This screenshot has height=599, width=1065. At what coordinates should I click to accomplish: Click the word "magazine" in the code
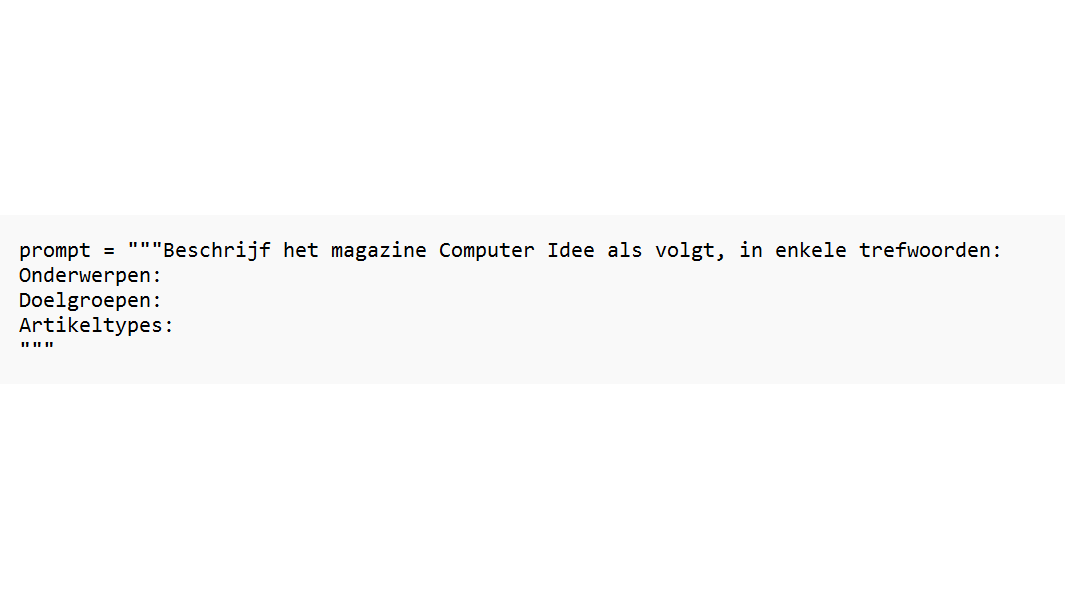378,251
